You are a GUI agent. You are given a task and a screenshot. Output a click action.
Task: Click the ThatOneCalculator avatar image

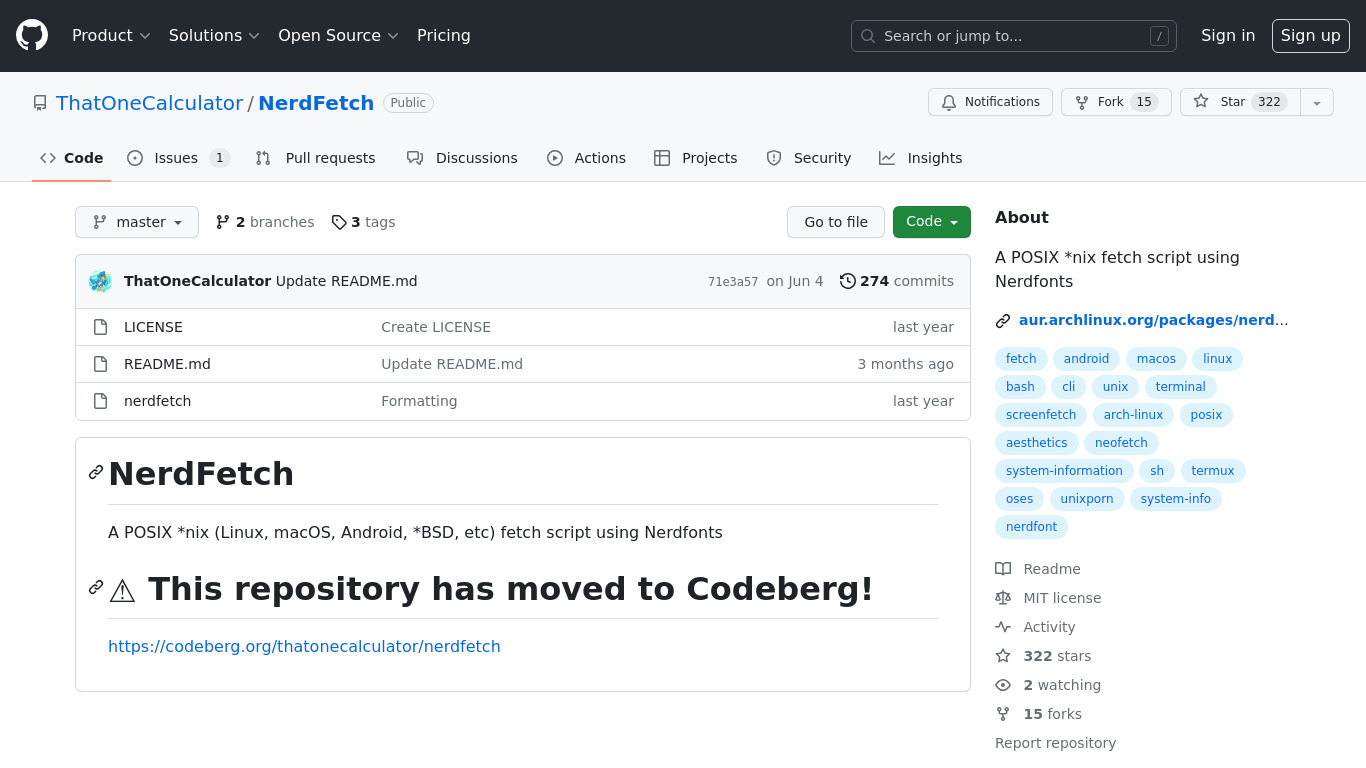[100, 281]
